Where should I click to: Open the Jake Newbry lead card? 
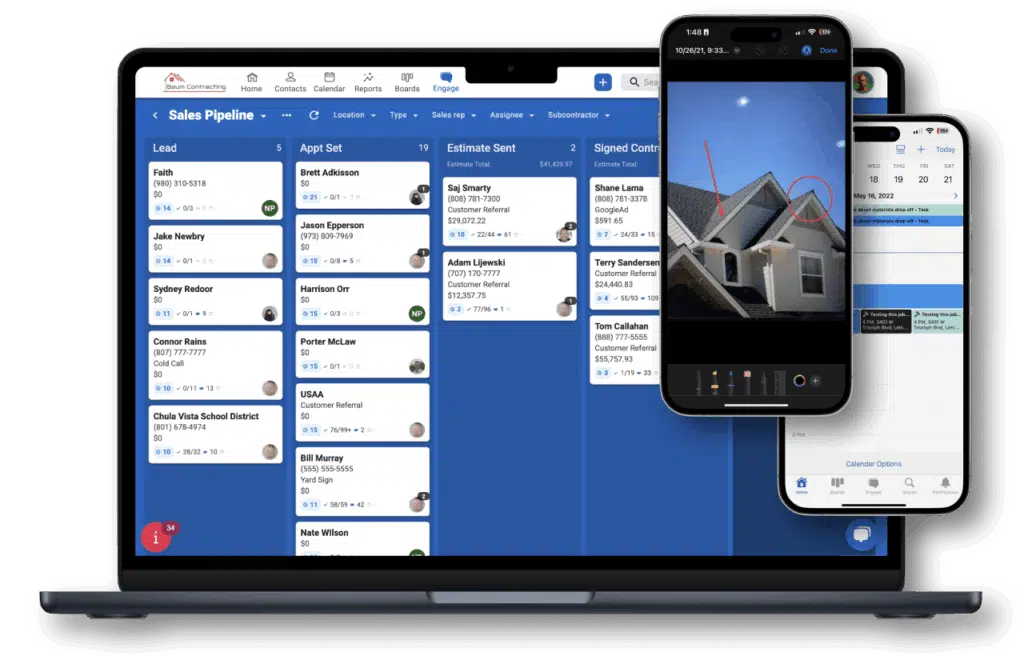[215, 249]
